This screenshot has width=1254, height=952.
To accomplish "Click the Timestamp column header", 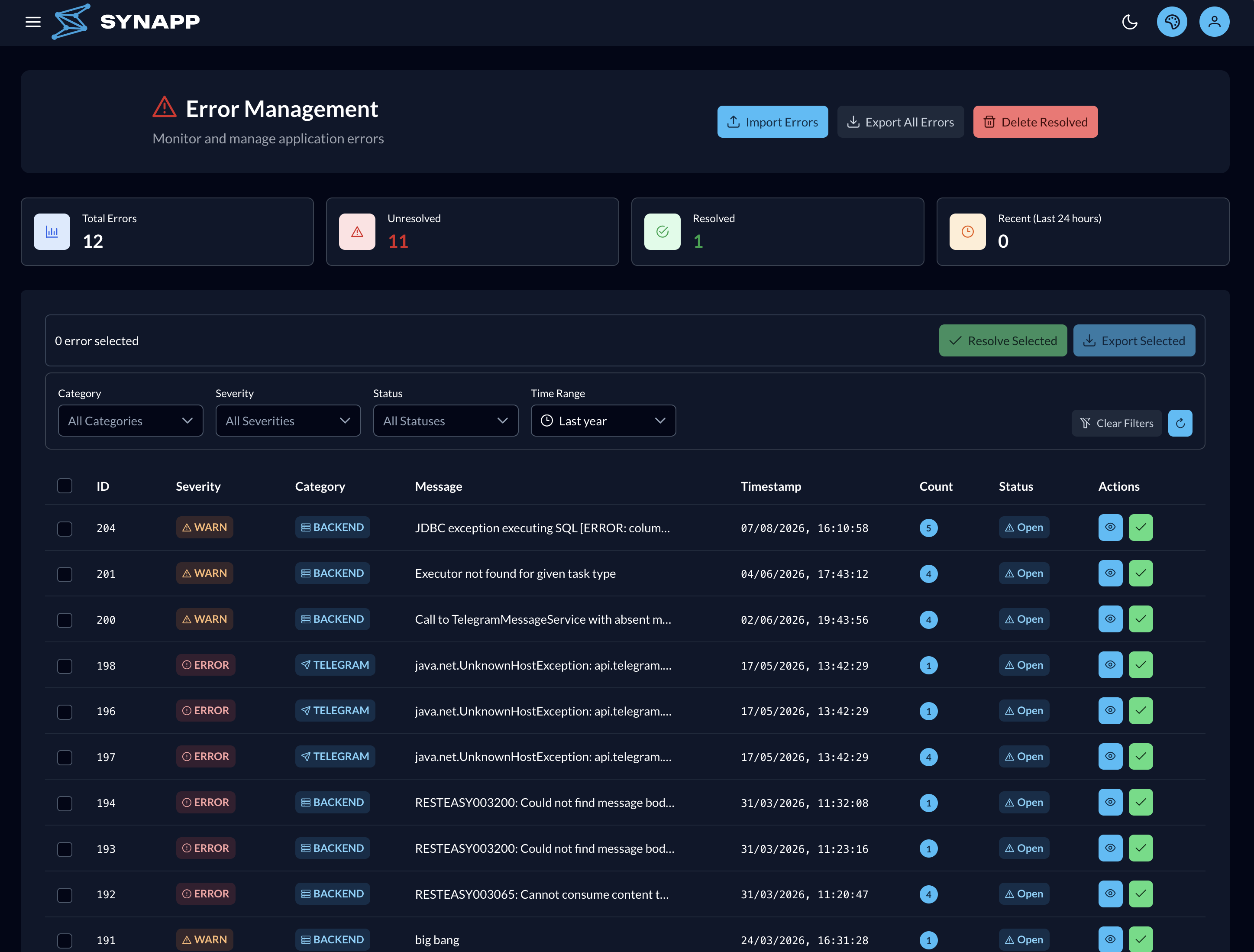I will (770, 486).
